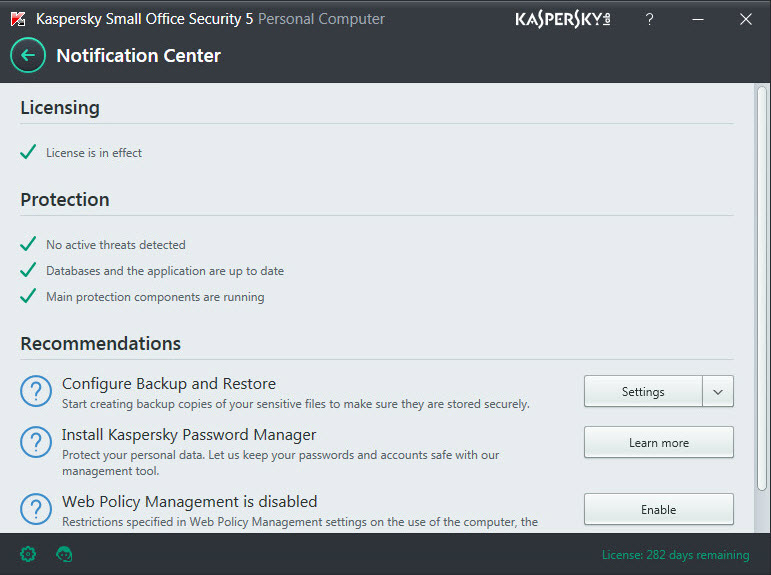Click the Recommendations section heading
The image size is (771, 575).
tap(101, 343)
